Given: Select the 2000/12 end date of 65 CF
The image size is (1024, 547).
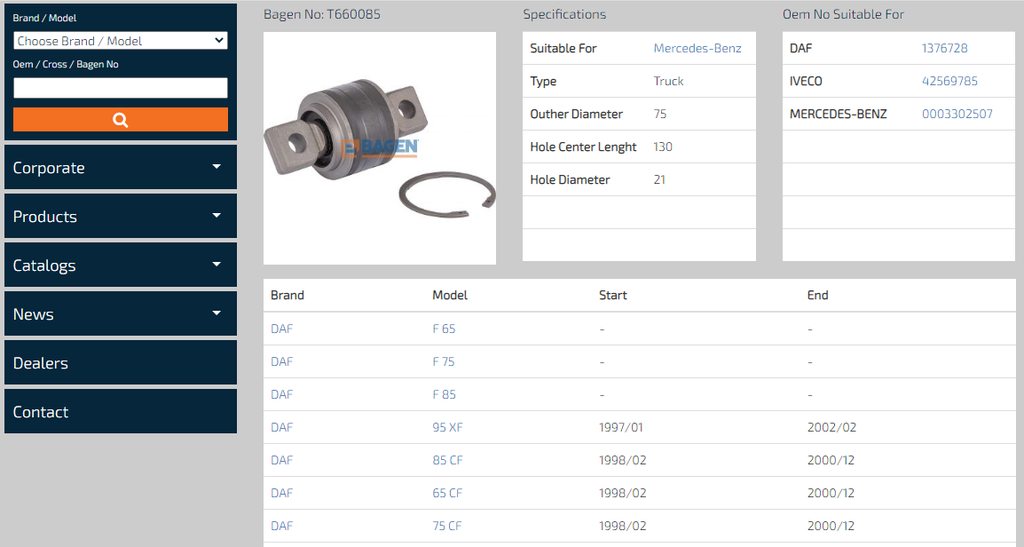Looking at the screenshot, I should [x=831, y=493].
